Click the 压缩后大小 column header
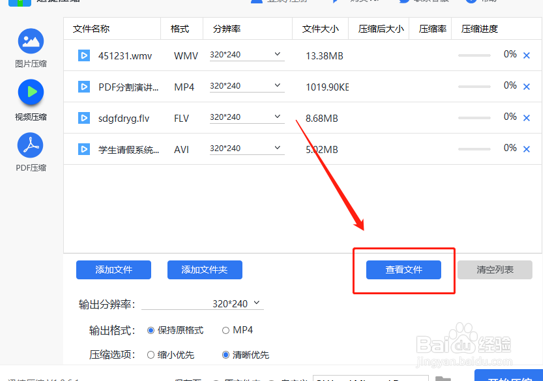The image size is (543, 381). pyautogui.click(x=381, y=29)
